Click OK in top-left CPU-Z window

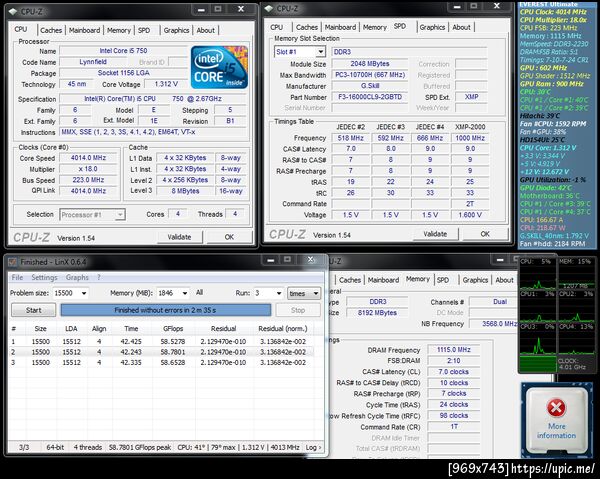pos(229,237)
